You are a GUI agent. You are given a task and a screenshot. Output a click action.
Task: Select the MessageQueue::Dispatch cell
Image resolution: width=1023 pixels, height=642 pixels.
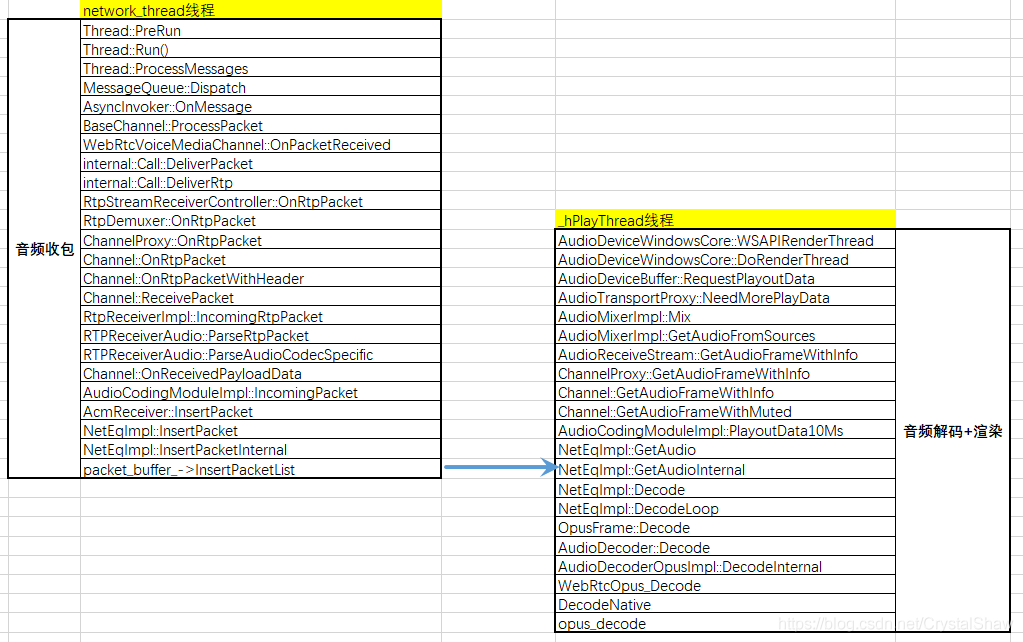tap(260, 88)
